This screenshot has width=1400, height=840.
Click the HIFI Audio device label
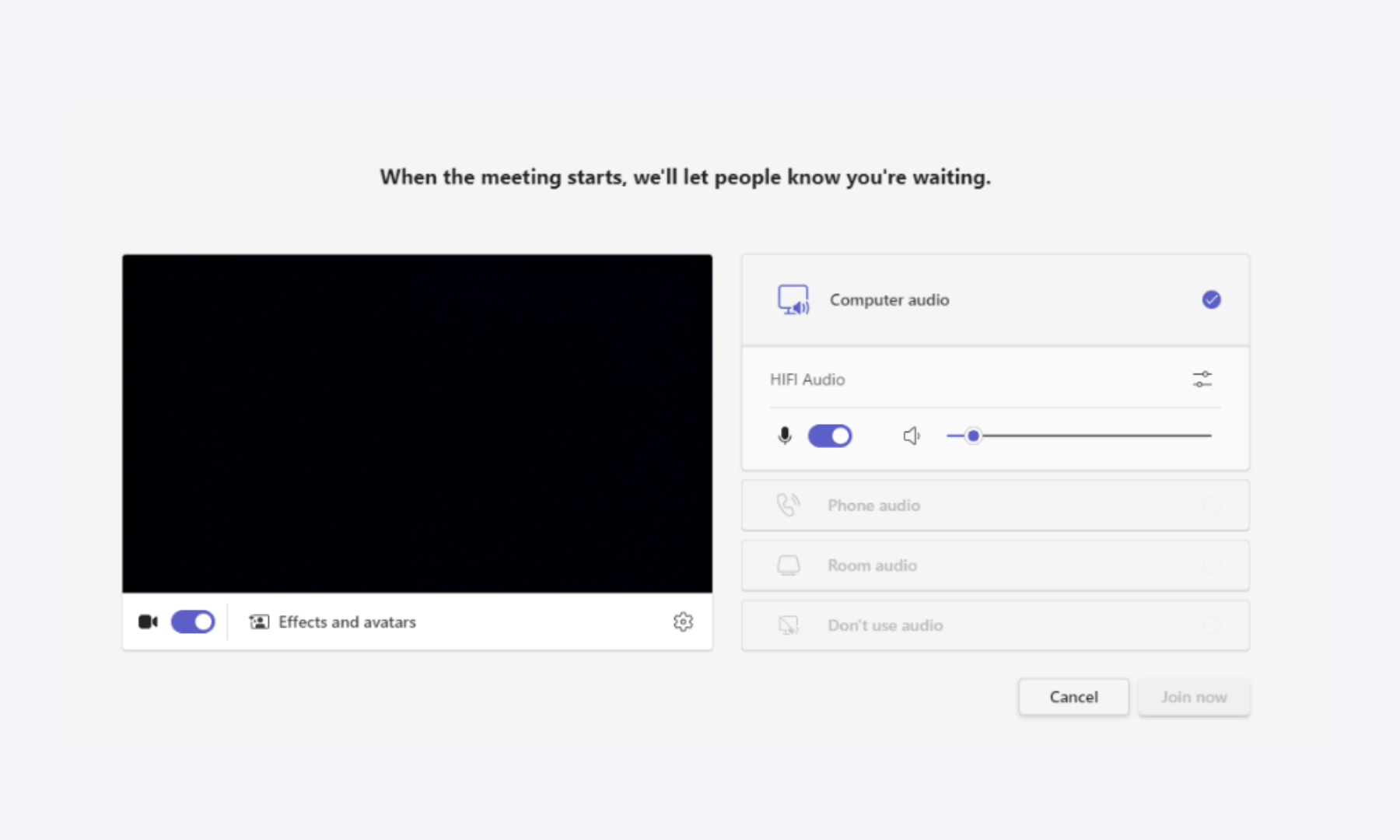point(807,380)
